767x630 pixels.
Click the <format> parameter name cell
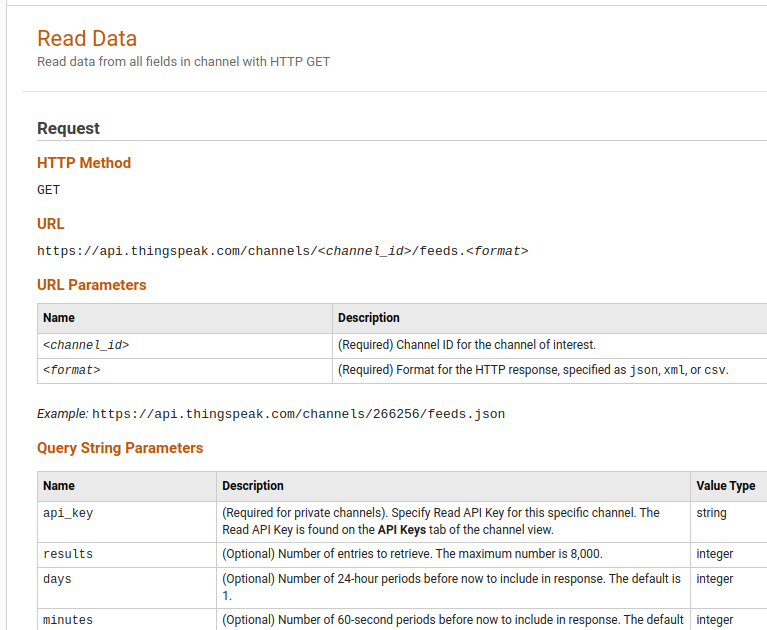pos(72,370)
